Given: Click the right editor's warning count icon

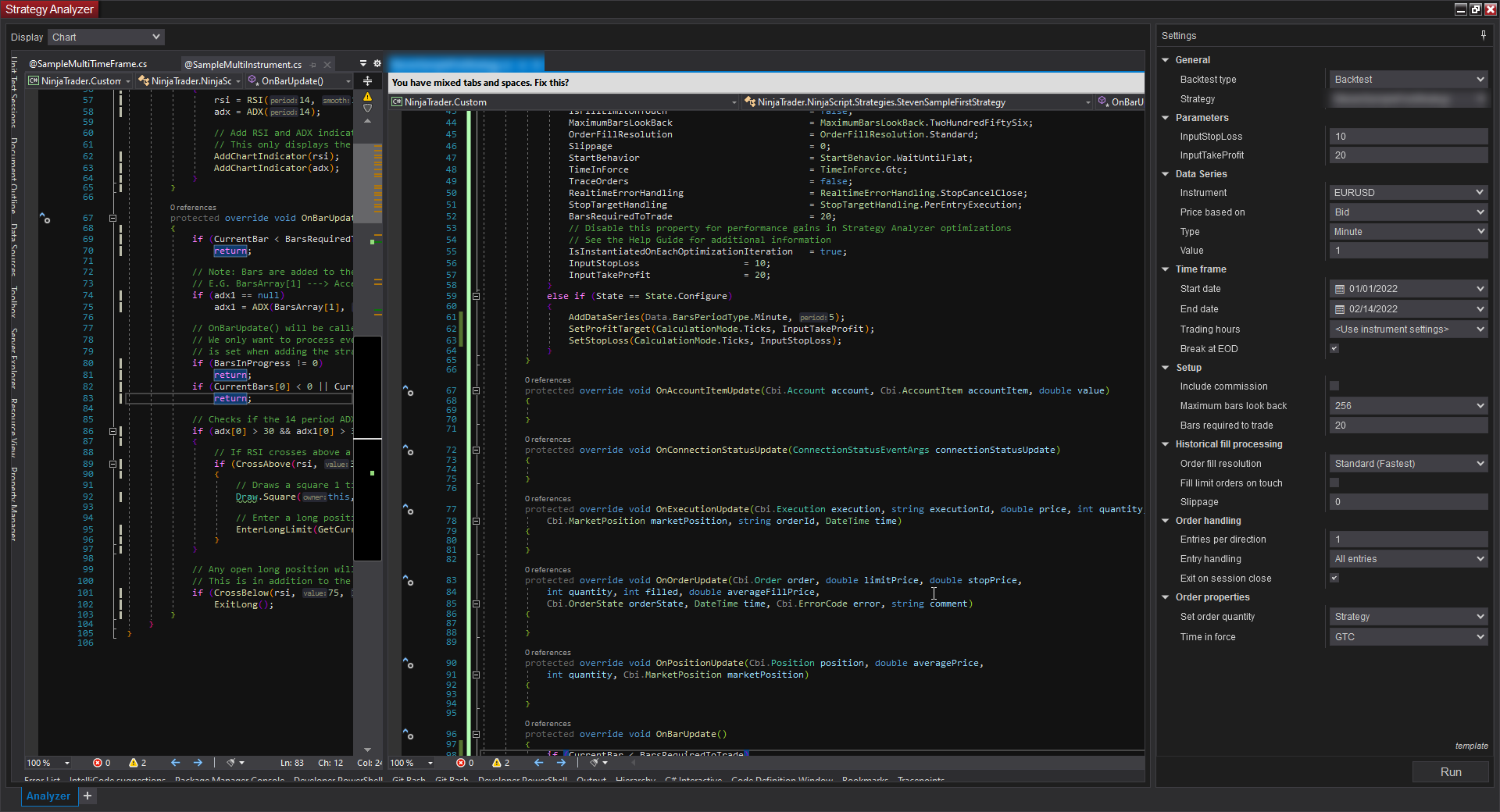Looking at the screenshot, I should [496, 763].
